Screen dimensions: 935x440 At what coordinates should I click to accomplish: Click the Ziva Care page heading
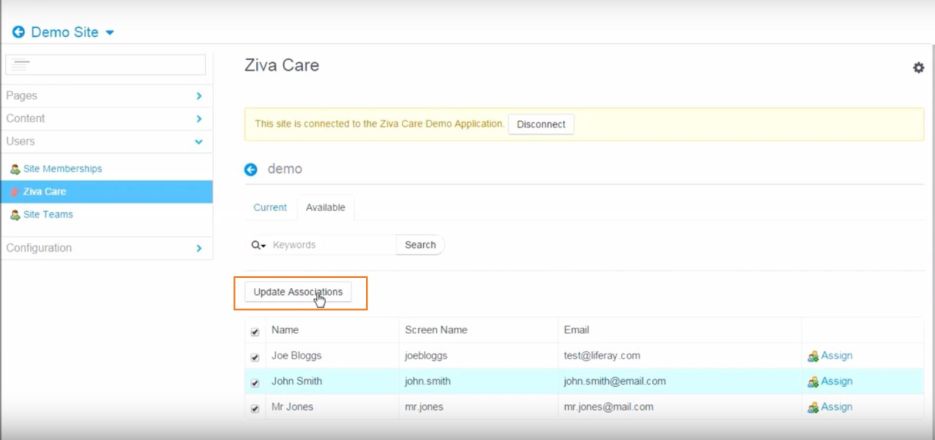click(281, 65)
